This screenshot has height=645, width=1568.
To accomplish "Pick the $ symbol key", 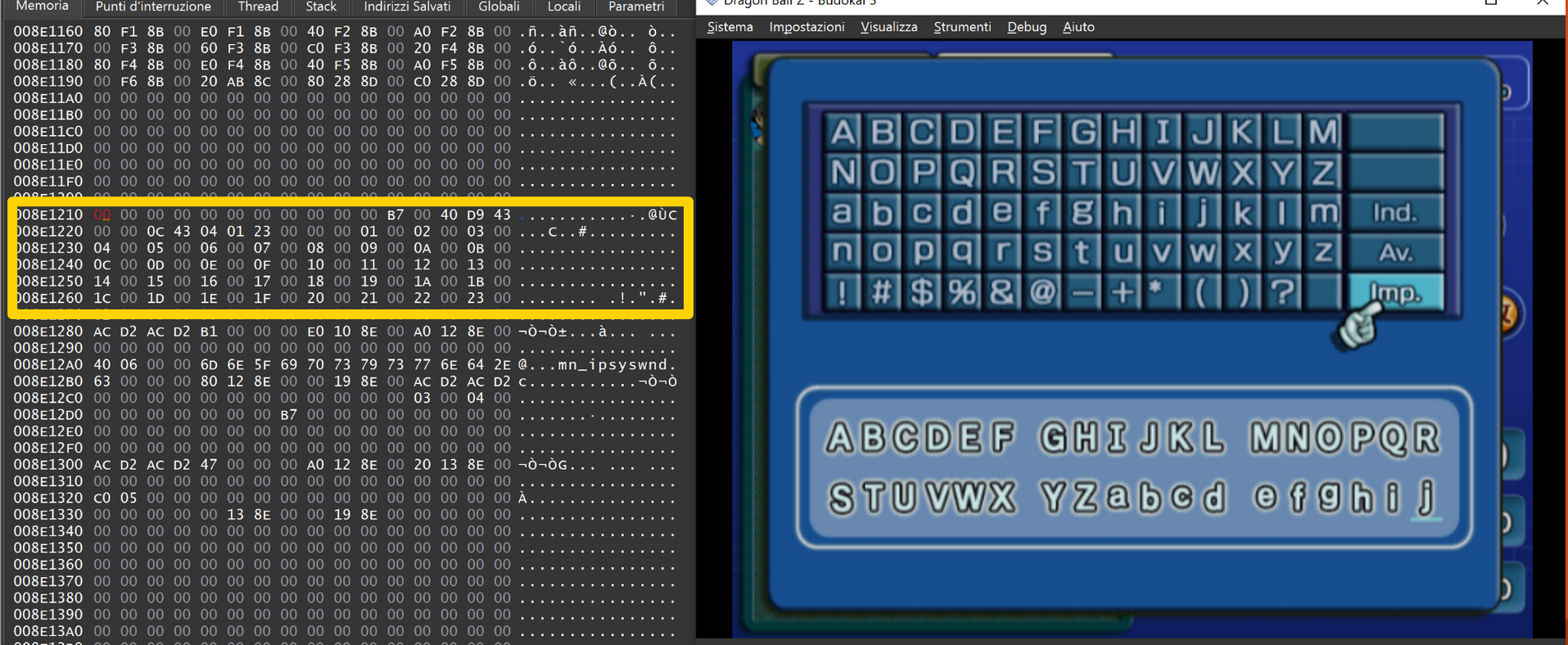I will [922, 291].
